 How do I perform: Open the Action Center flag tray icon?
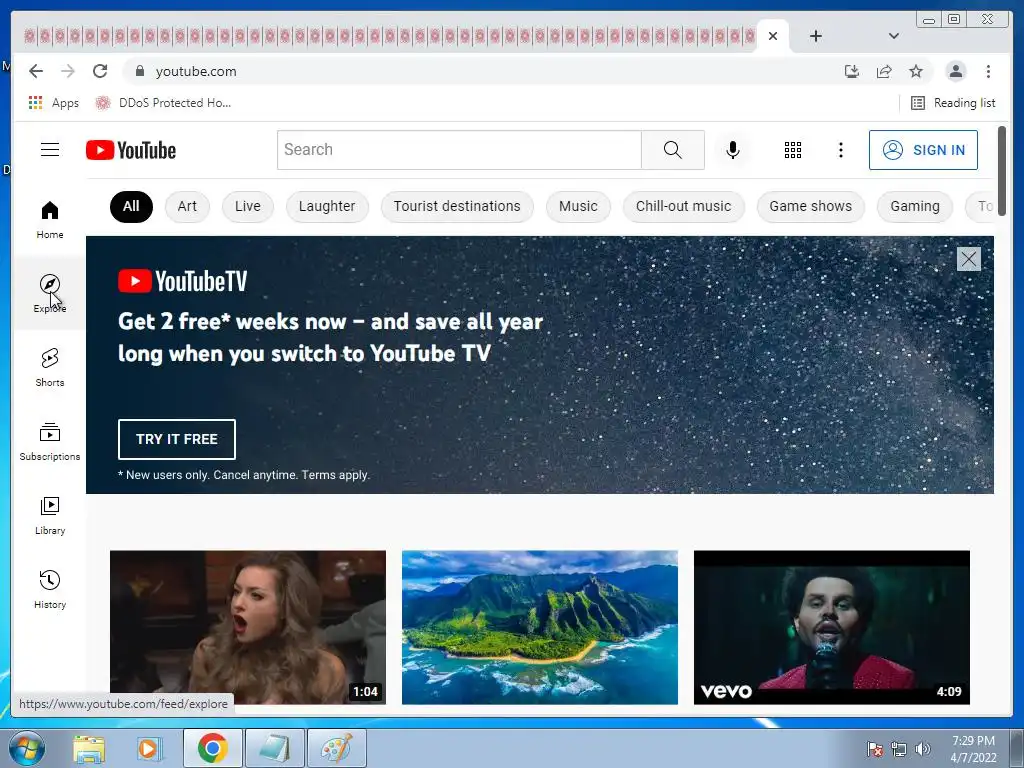tap(875, 749)
